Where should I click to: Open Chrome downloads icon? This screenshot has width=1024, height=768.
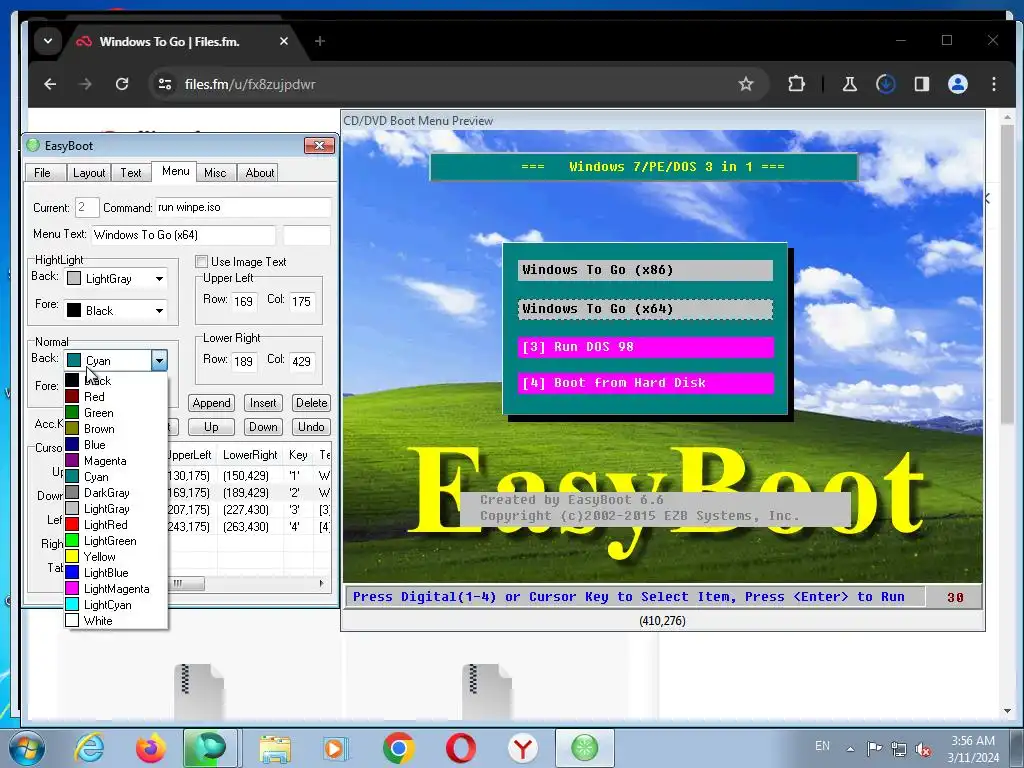886,84
